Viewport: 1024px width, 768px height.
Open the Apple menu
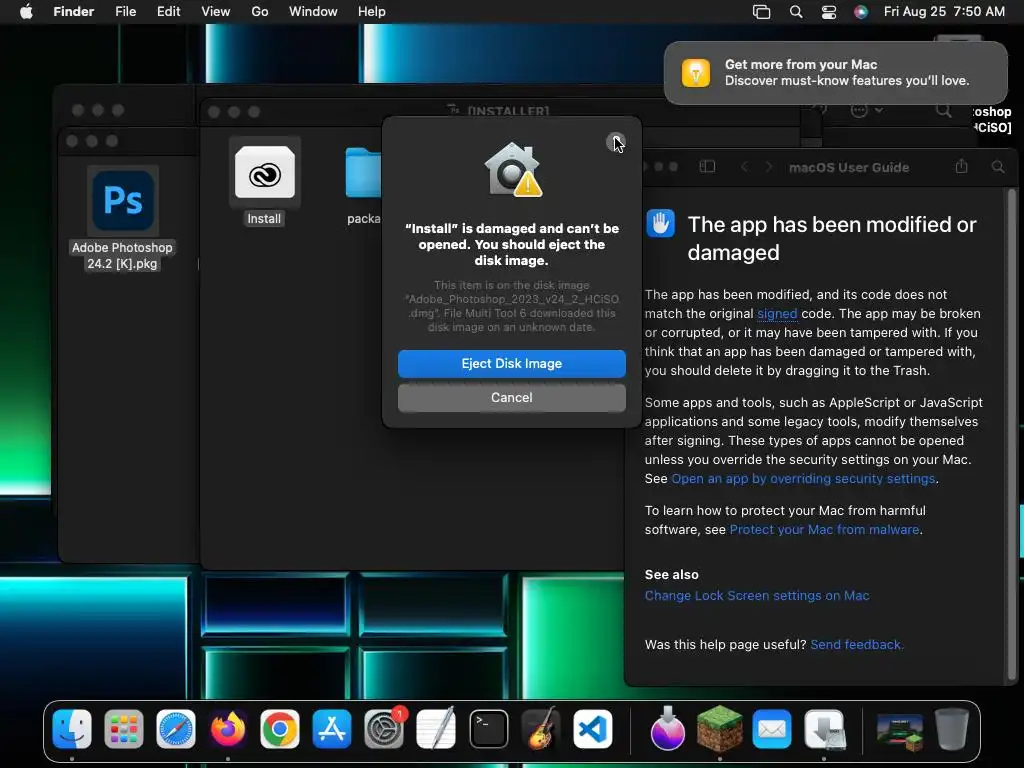[x=26, y=11]
